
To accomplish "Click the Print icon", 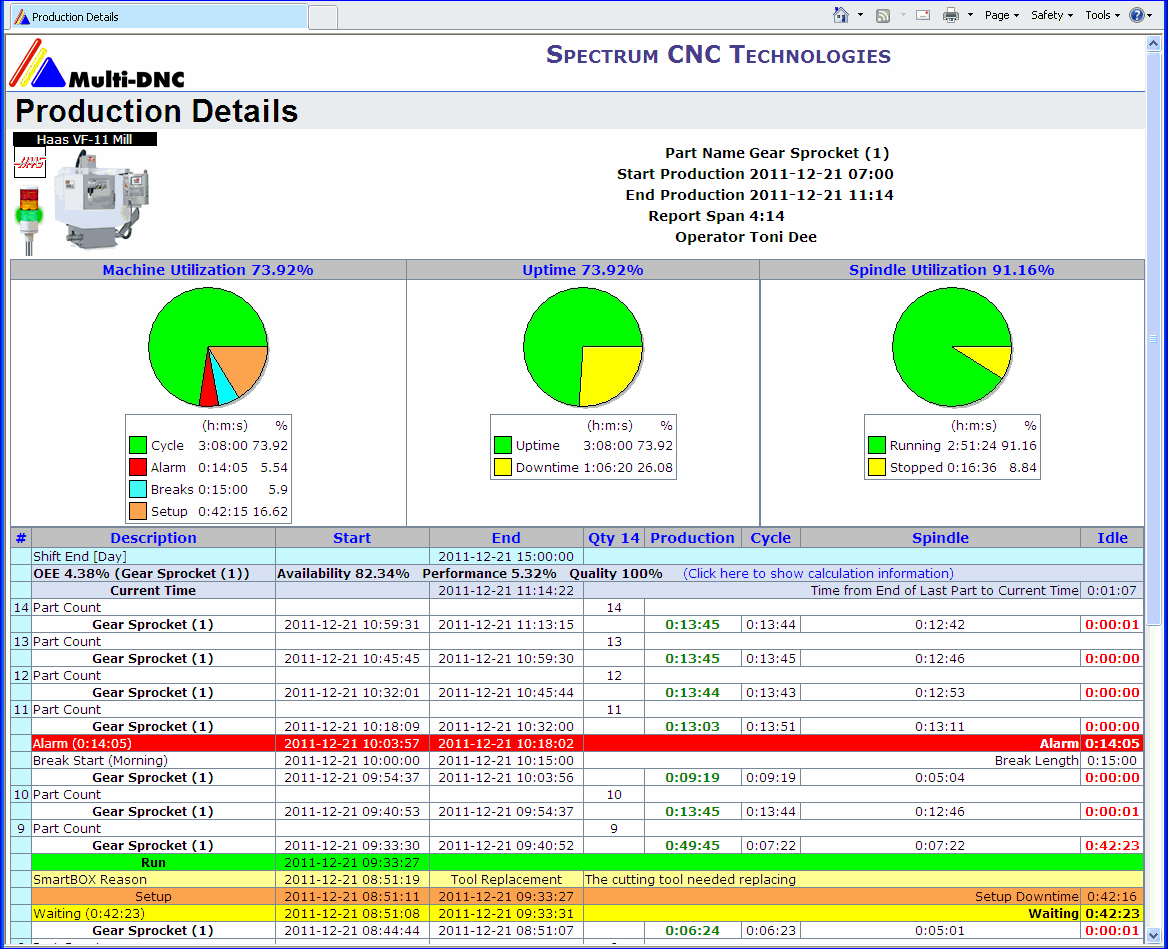I will [950, 15].
